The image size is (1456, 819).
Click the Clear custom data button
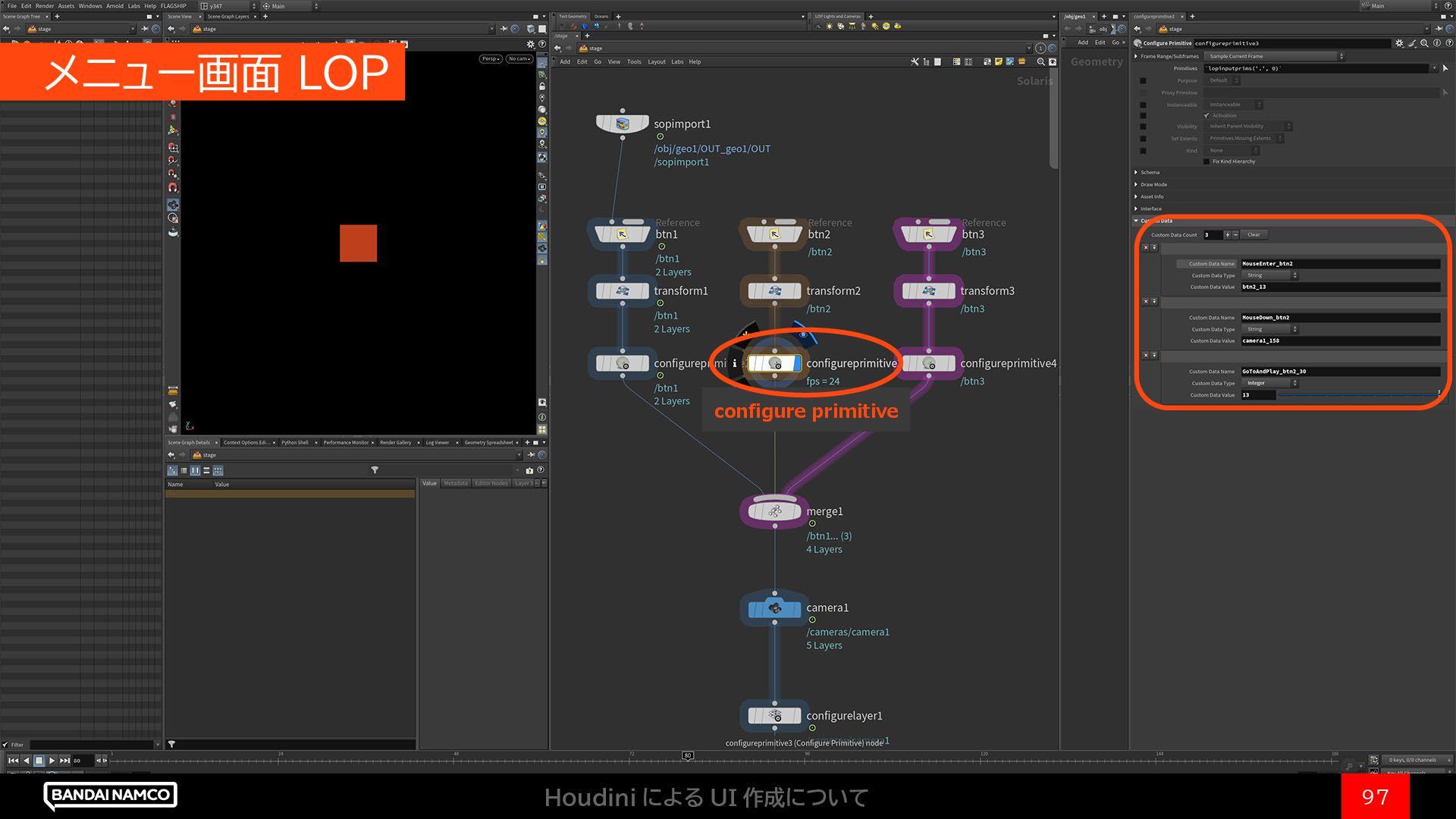click(1254, 235)
